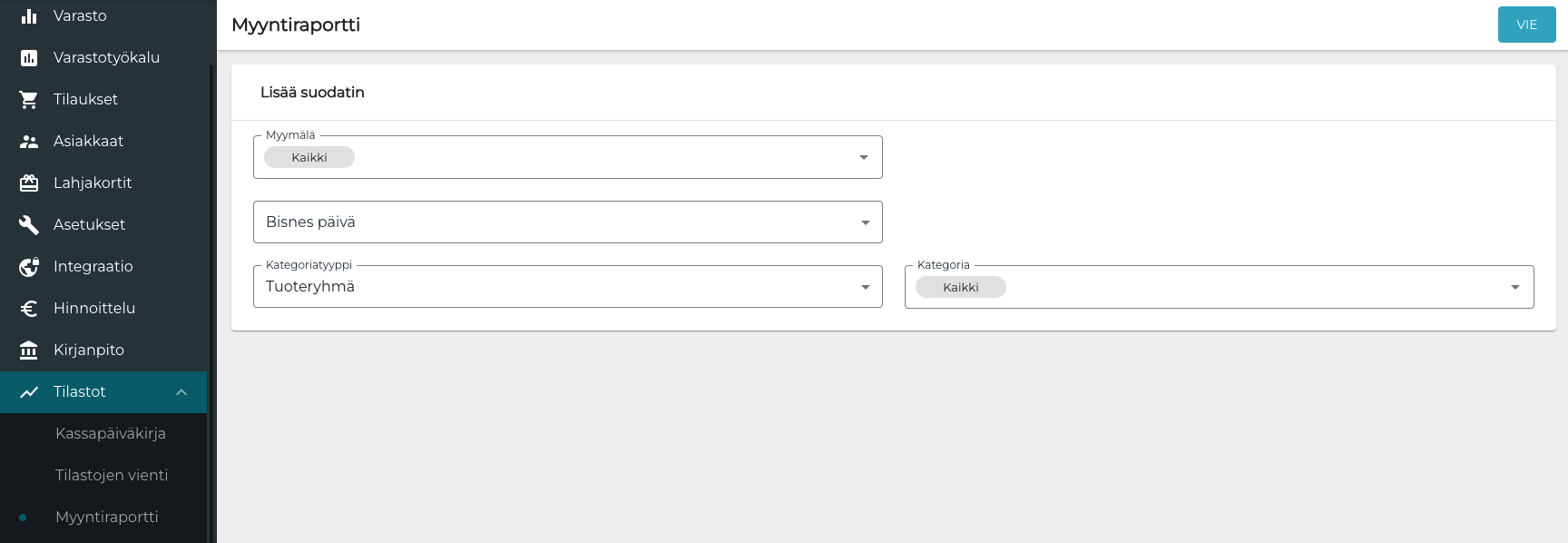The width and height of the screenshot is (1568, 543).
Task: Select Tilastojen vienti submenu item
Action: (x=112, y=476)
